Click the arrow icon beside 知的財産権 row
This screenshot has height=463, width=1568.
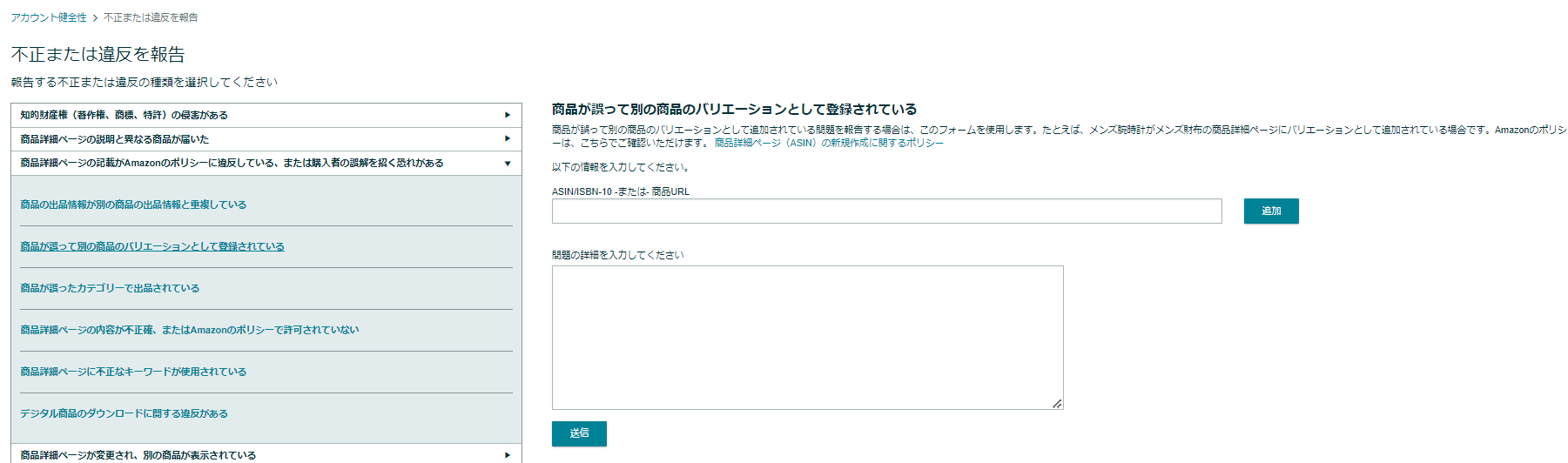508,115
